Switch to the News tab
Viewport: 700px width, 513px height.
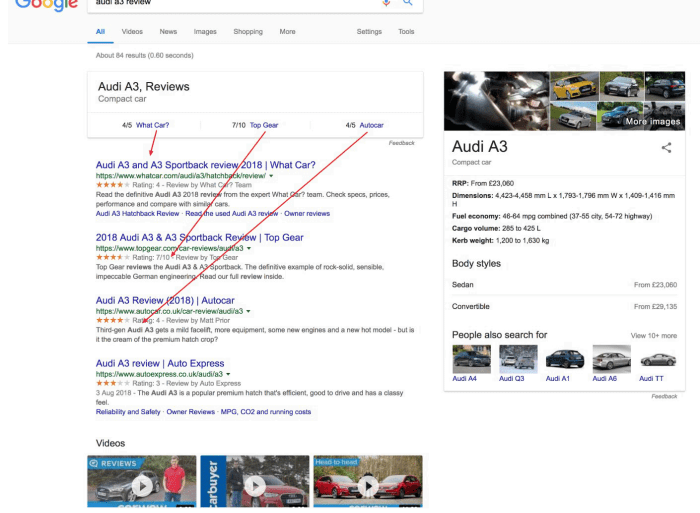(x=168, y=32)
